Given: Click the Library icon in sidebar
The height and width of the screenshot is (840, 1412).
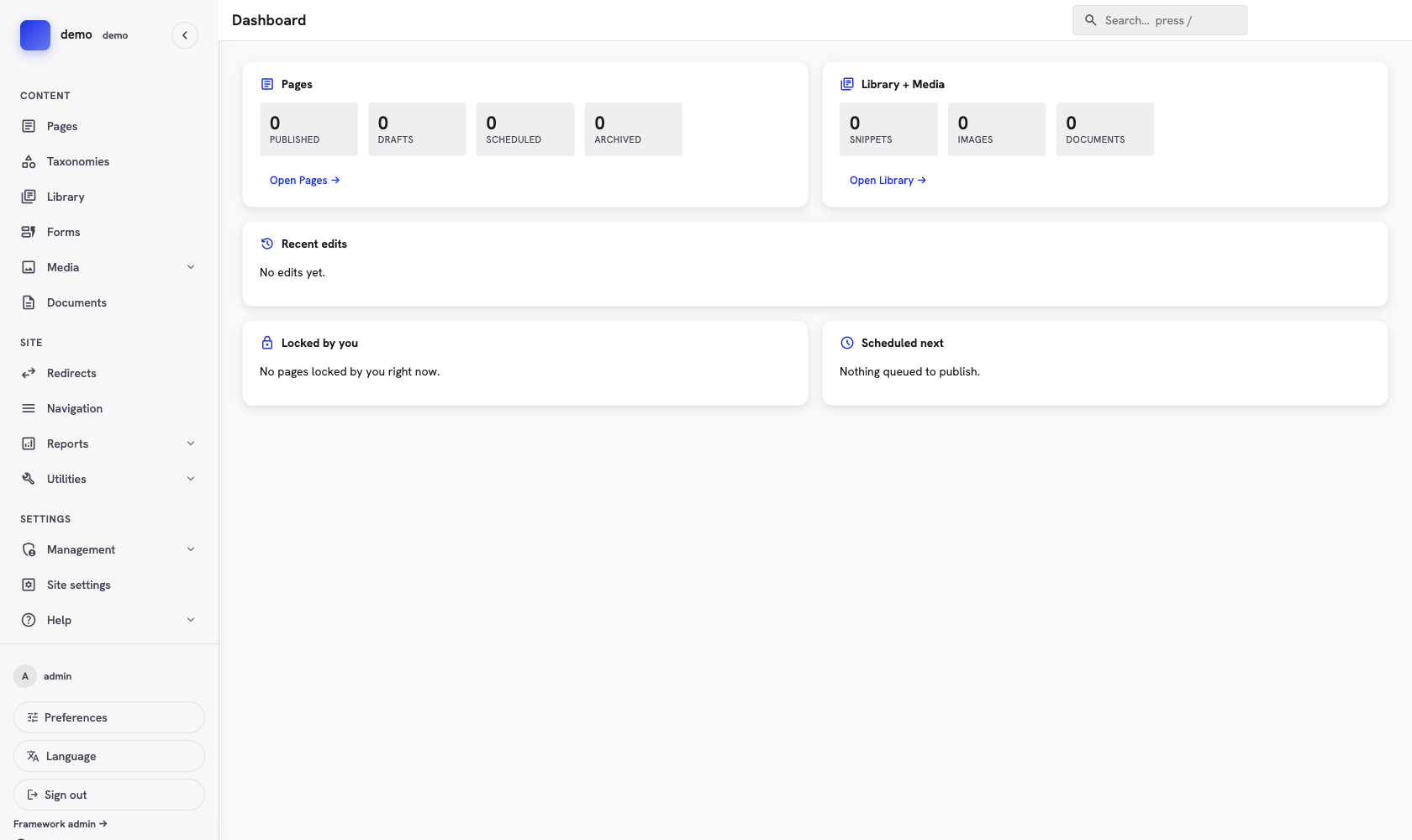Looking at the screenshot, I should [x=29, y=197].
